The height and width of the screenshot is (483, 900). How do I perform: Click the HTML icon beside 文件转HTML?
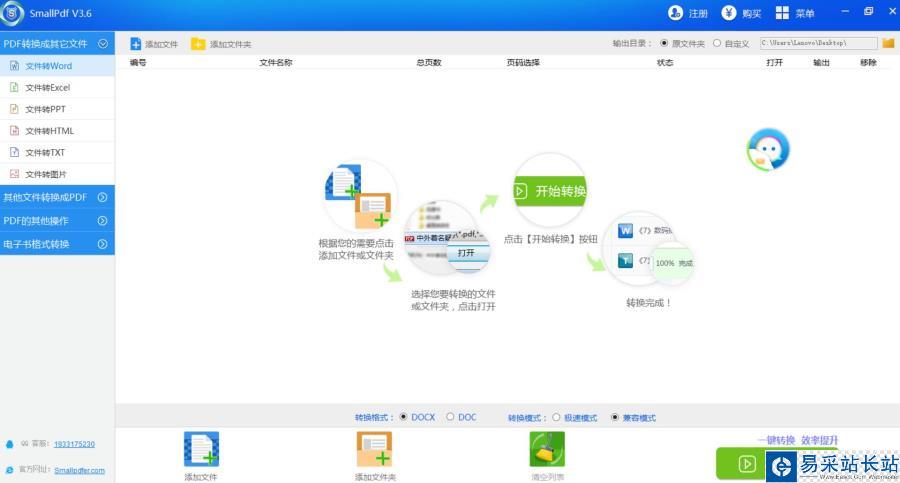coord(14,131)
